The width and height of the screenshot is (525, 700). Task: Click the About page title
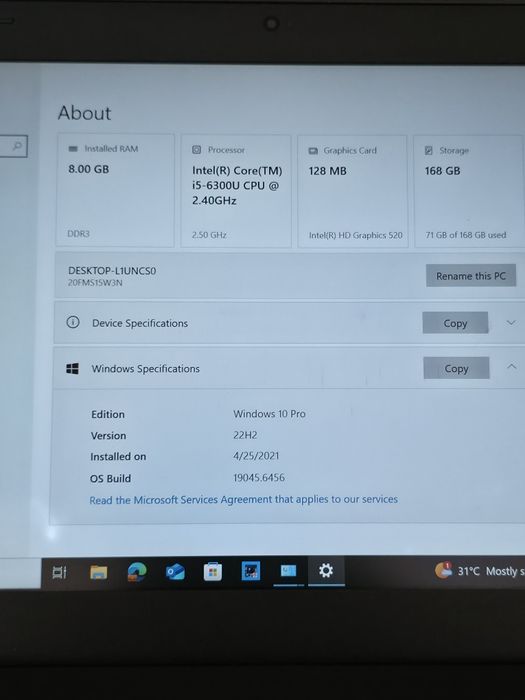click(84, 113)
